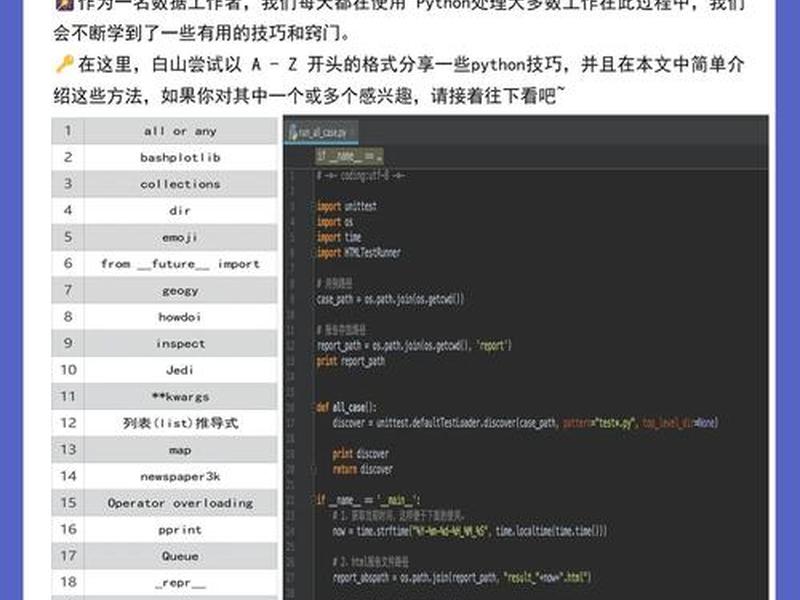Click the 'print report_path' code line
Screen dimensions: 800x600
pyautogui.click(x=351, y=361)
